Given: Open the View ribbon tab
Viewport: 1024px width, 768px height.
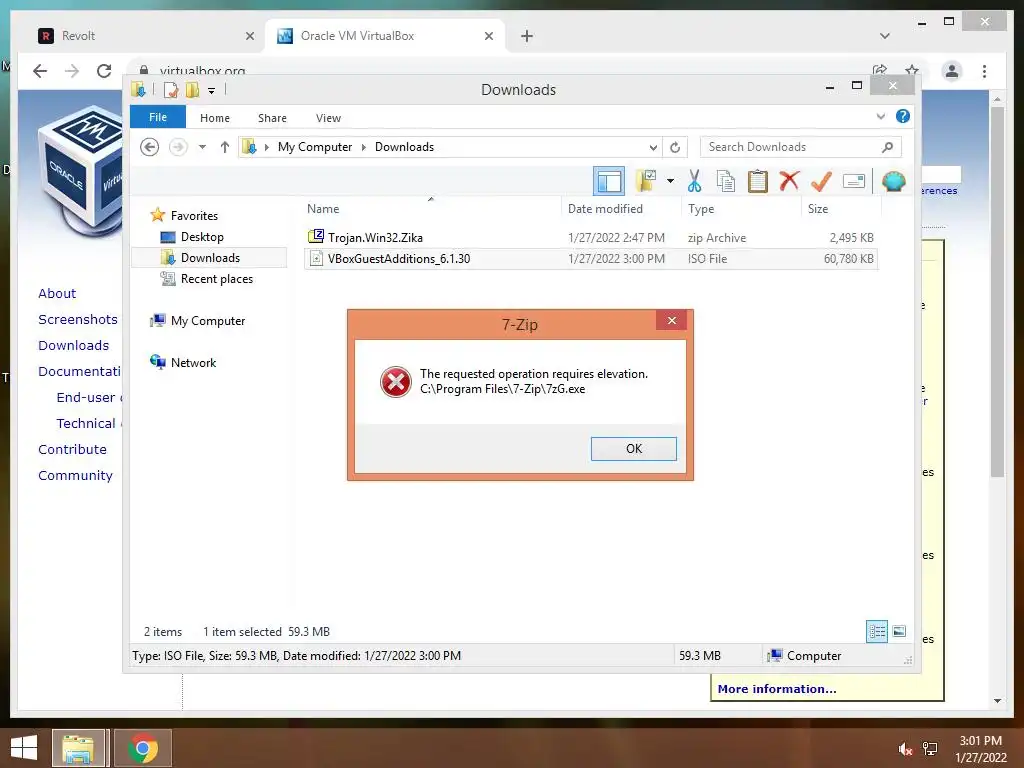Looking at the screenshot, I should tap(328, 118).
